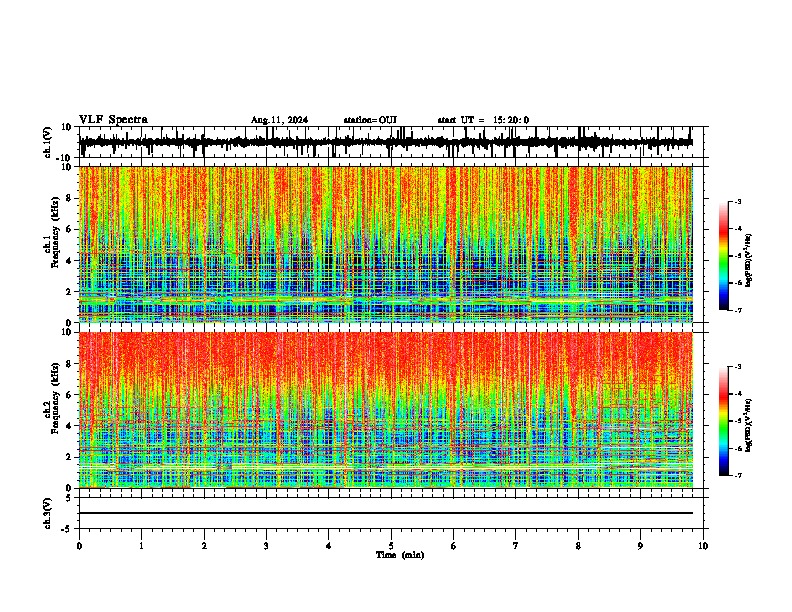Click the time axis tick label "1"
792x612 pixels.
[x=141, y=546]
